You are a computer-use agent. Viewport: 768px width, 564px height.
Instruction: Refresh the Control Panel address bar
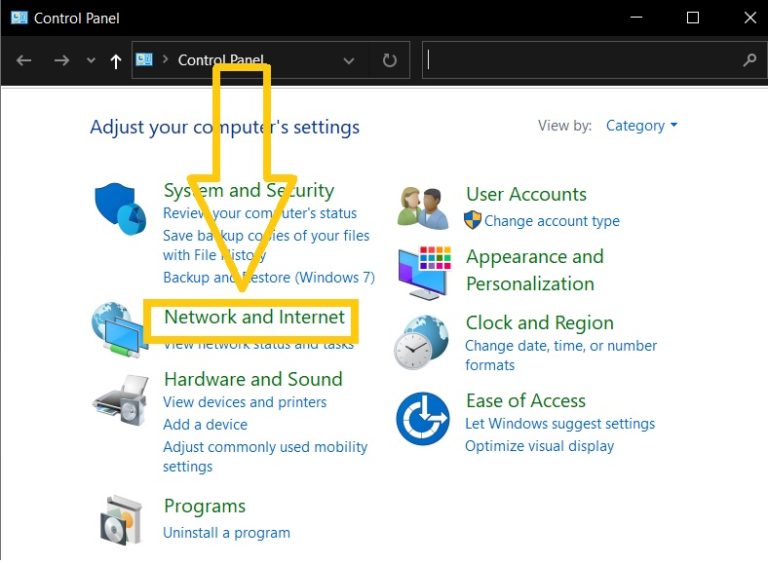click(389, 60)
